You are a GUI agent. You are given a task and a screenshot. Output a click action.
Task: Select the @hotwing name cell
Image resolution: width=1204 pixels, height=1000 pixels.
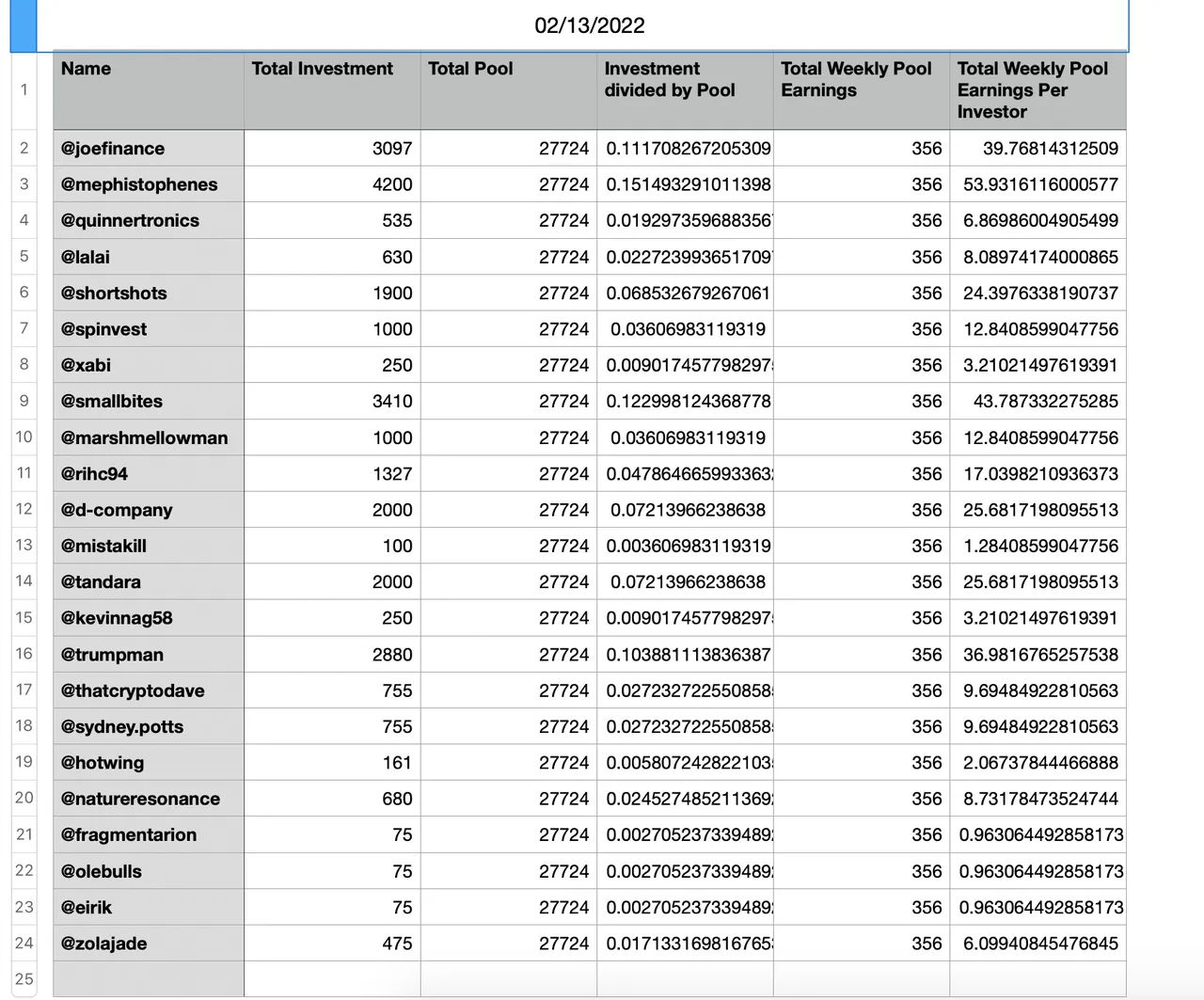[149, 762]
